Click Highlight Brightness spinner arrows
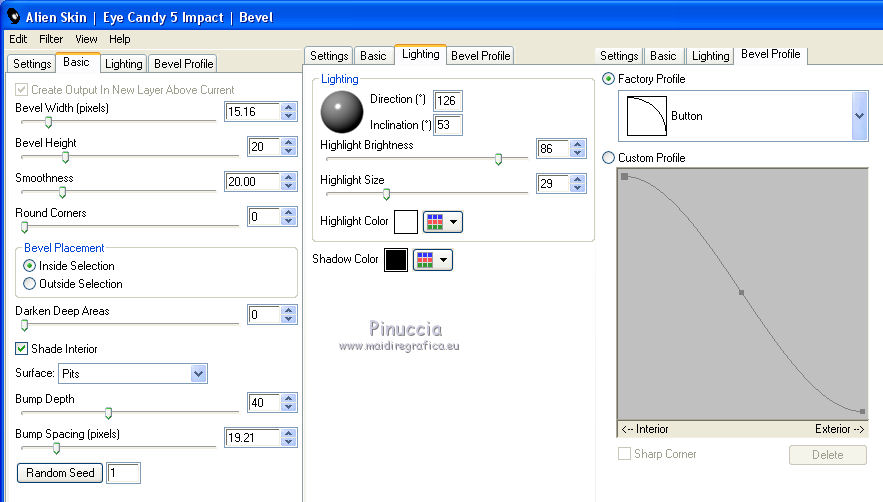 coord(577,149)
